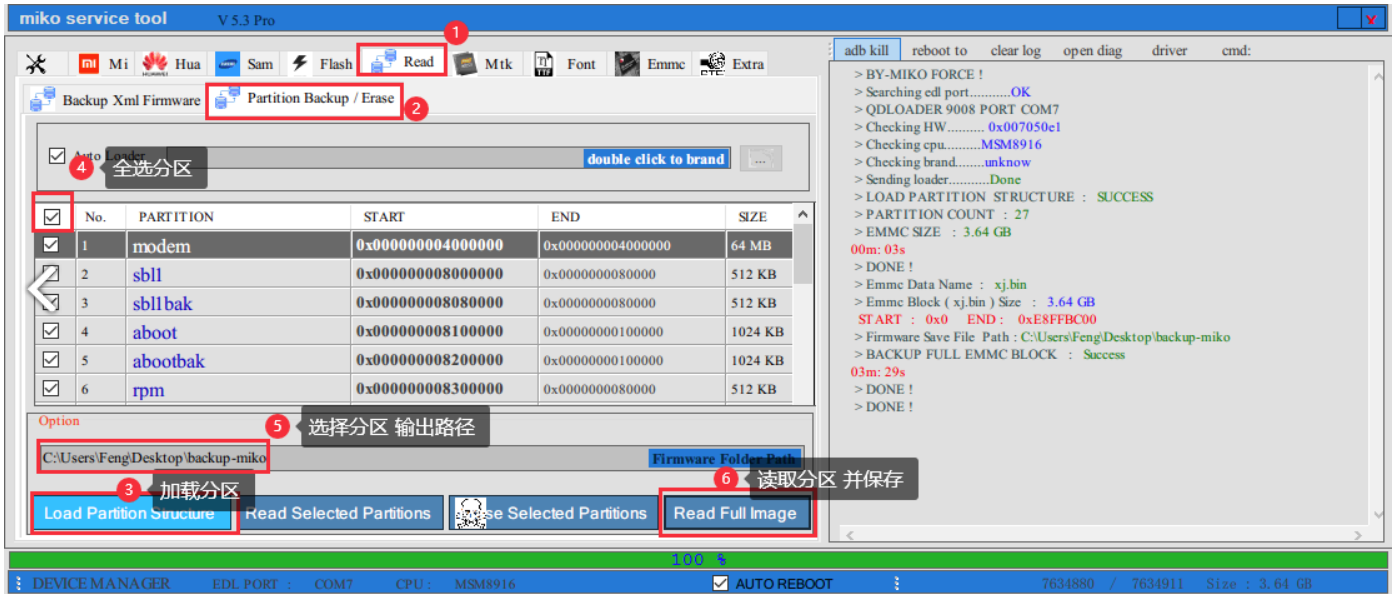Open the Emmc tab
The image size is (1394, 594).
click(x=651, y=64)
